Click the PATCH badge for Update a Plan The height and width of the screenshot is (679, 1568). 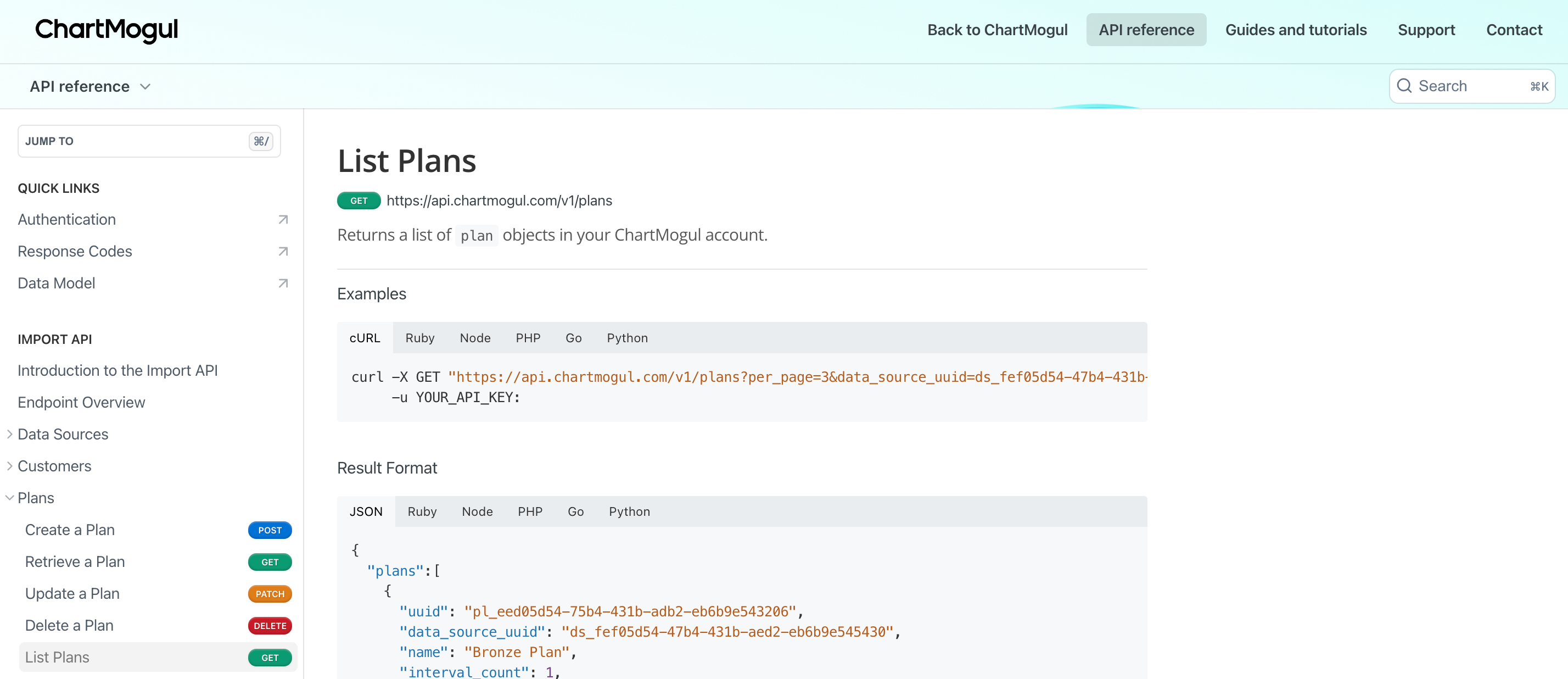(x=269, y=594)
